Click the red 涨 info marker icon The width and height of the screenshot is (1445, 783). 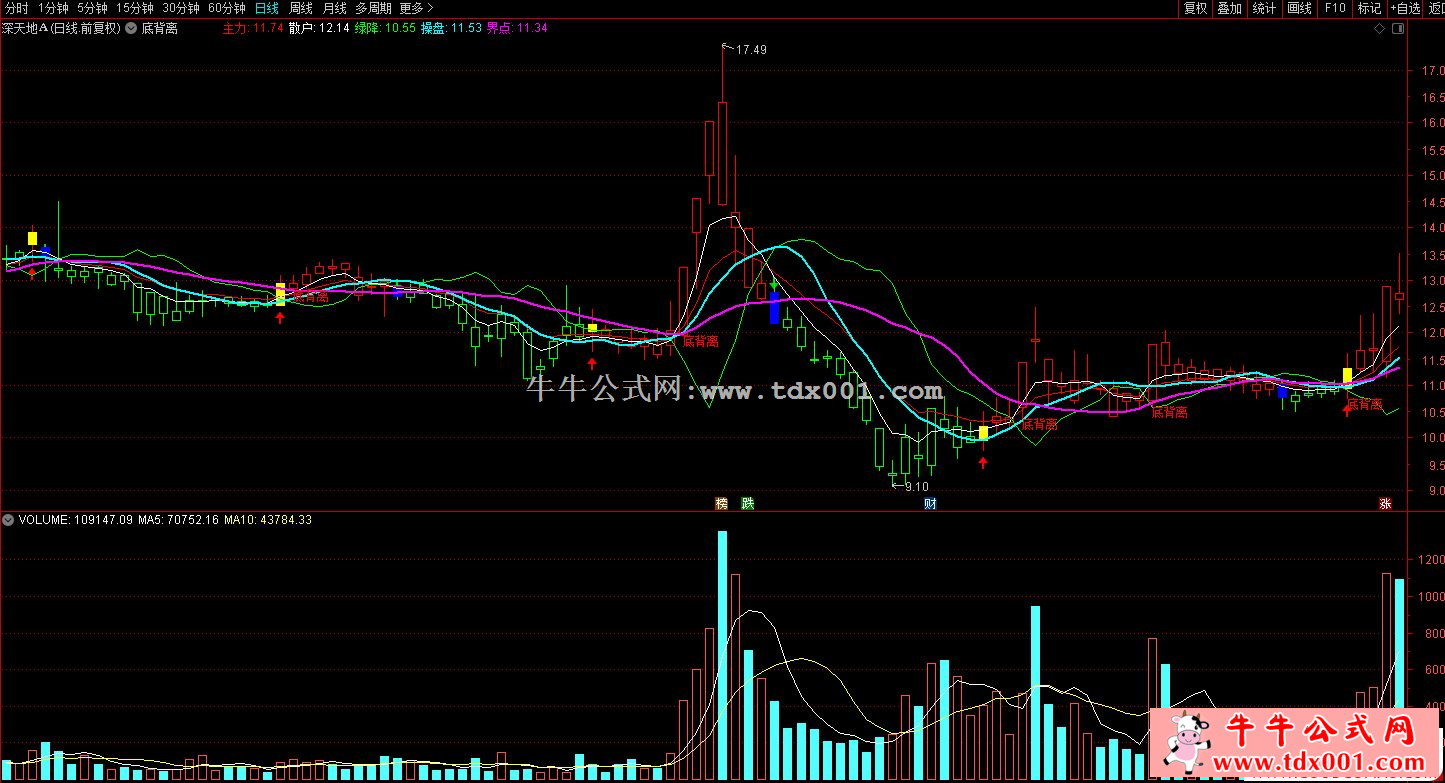pos(1385,503)
